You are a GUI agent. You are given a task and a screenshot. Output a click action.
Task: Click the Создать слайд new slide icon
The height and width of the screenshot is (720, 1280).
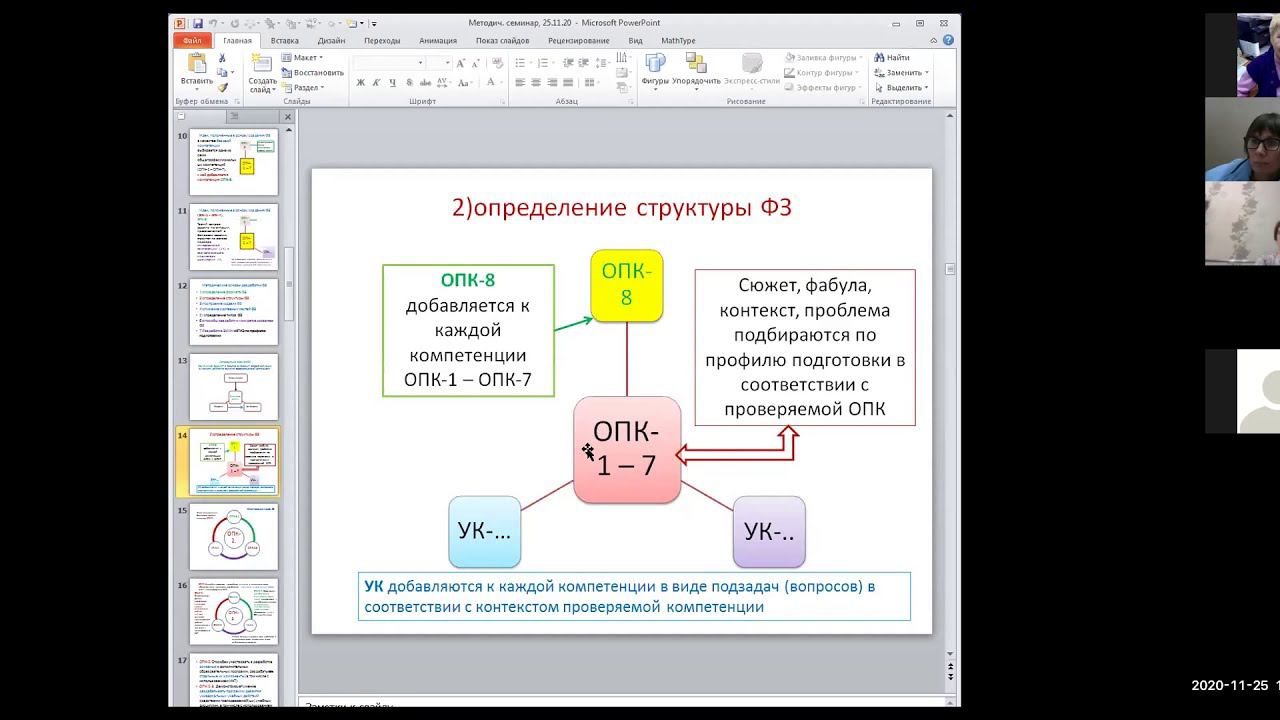[263, 63]
